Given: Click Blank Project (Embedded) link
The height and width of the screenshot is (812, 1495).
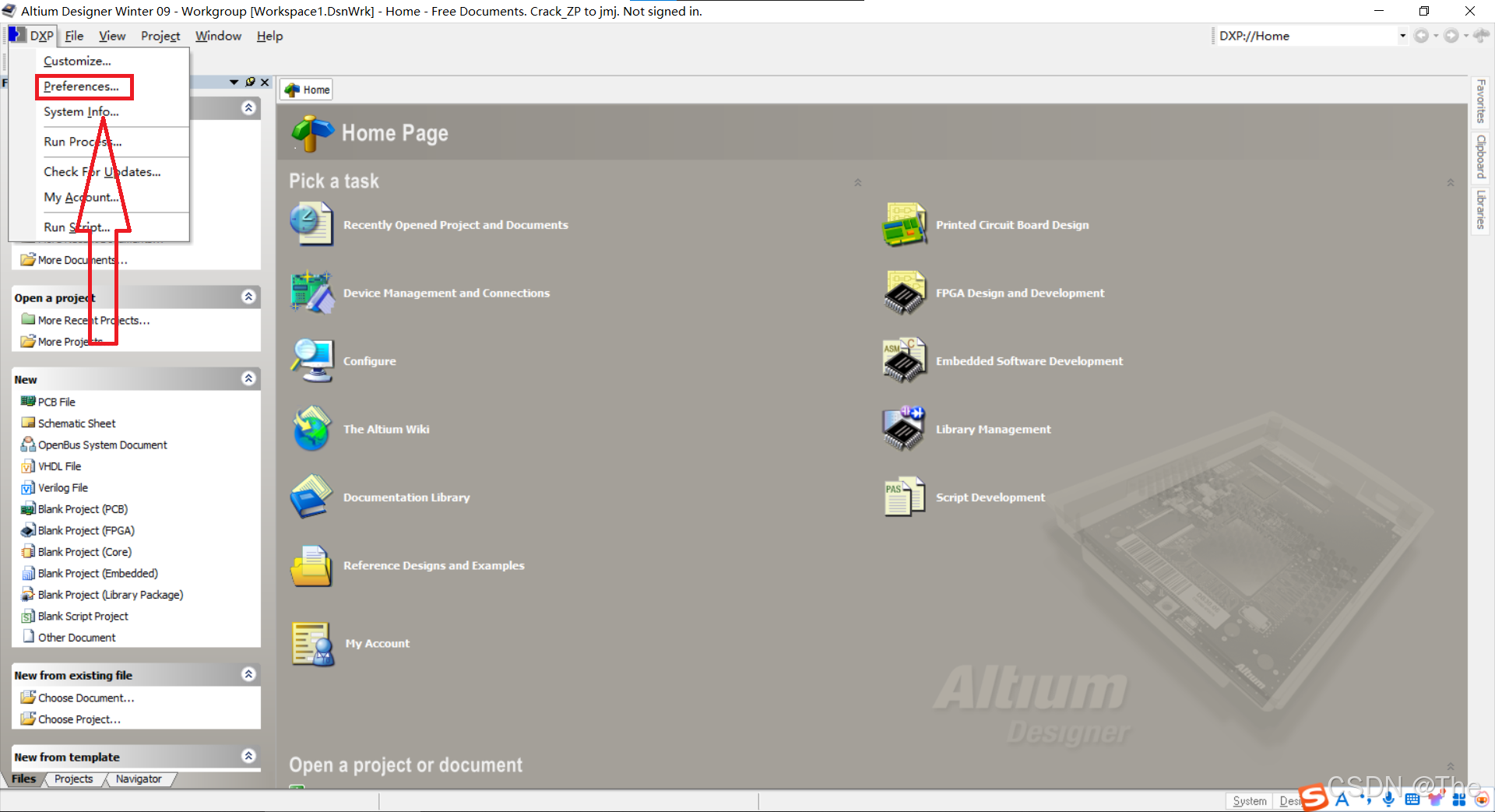Looking at the screenshot, I should 98,573.
